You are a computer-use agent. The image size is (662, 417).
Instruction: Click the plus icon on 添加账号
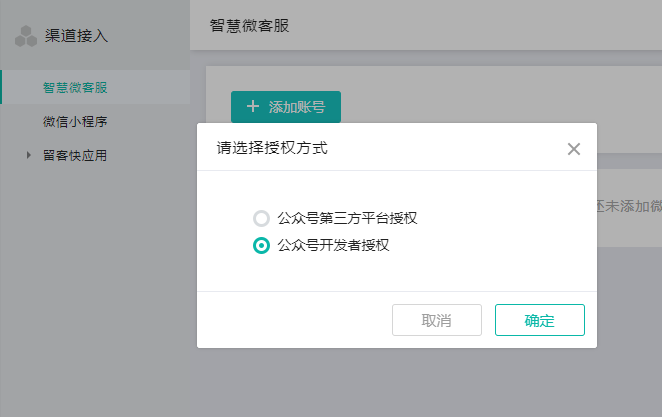tap(252, 106)
